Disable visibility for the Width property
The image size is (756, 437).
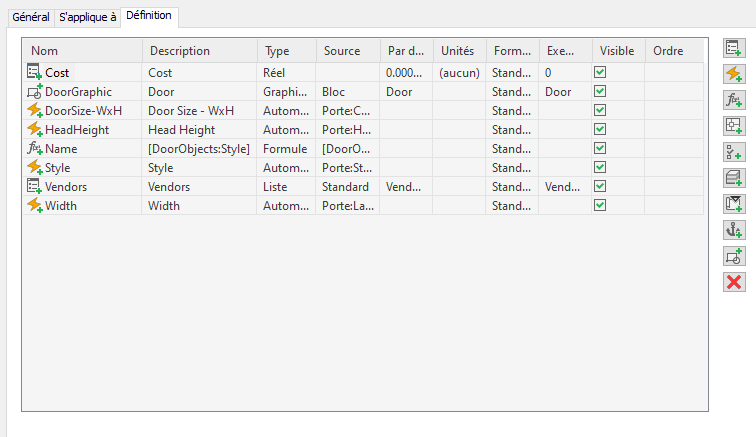click(600, 205)
